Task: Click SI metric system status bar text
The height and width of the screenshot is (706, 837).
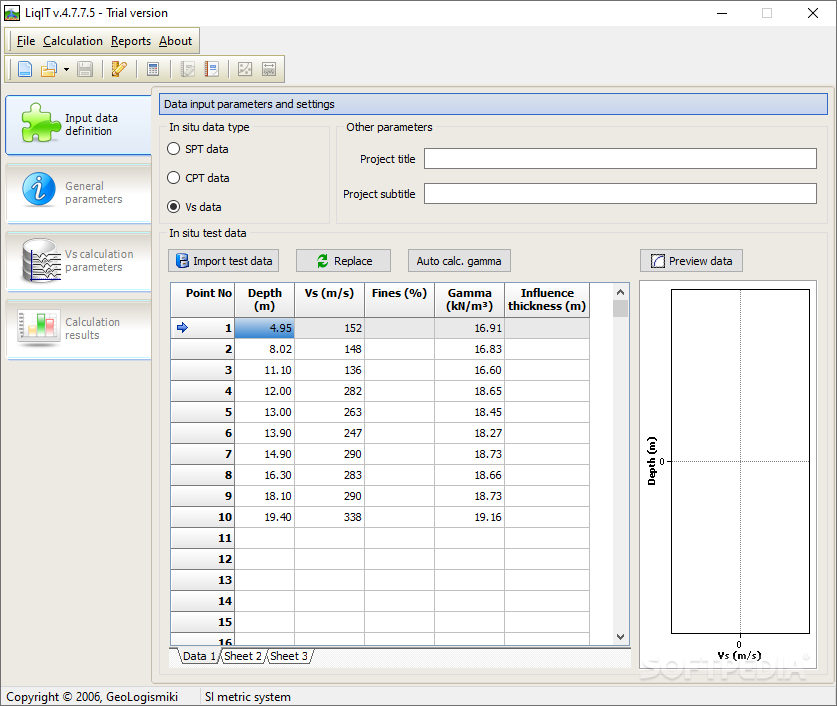Action: coord(248,697)
